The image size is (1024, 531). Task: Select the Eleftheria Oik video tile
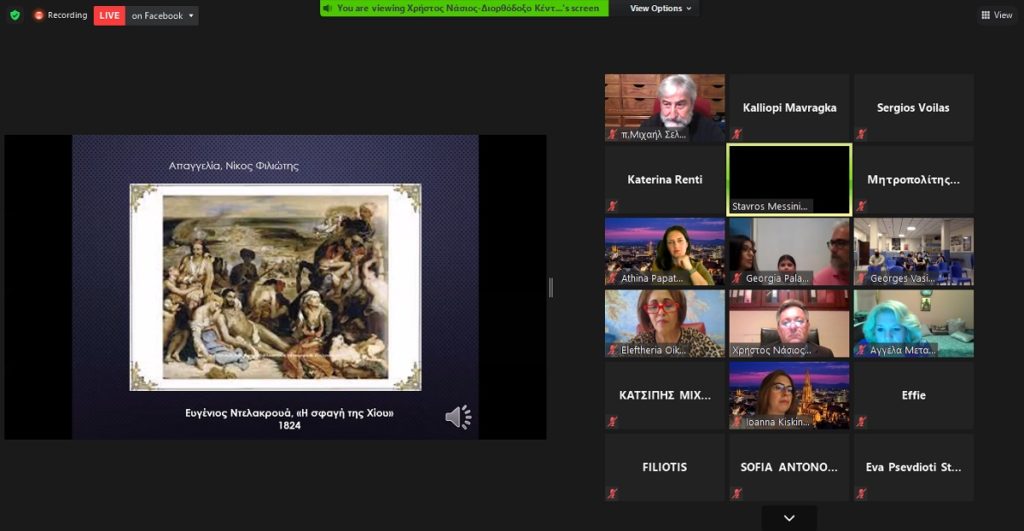[665, 323]
